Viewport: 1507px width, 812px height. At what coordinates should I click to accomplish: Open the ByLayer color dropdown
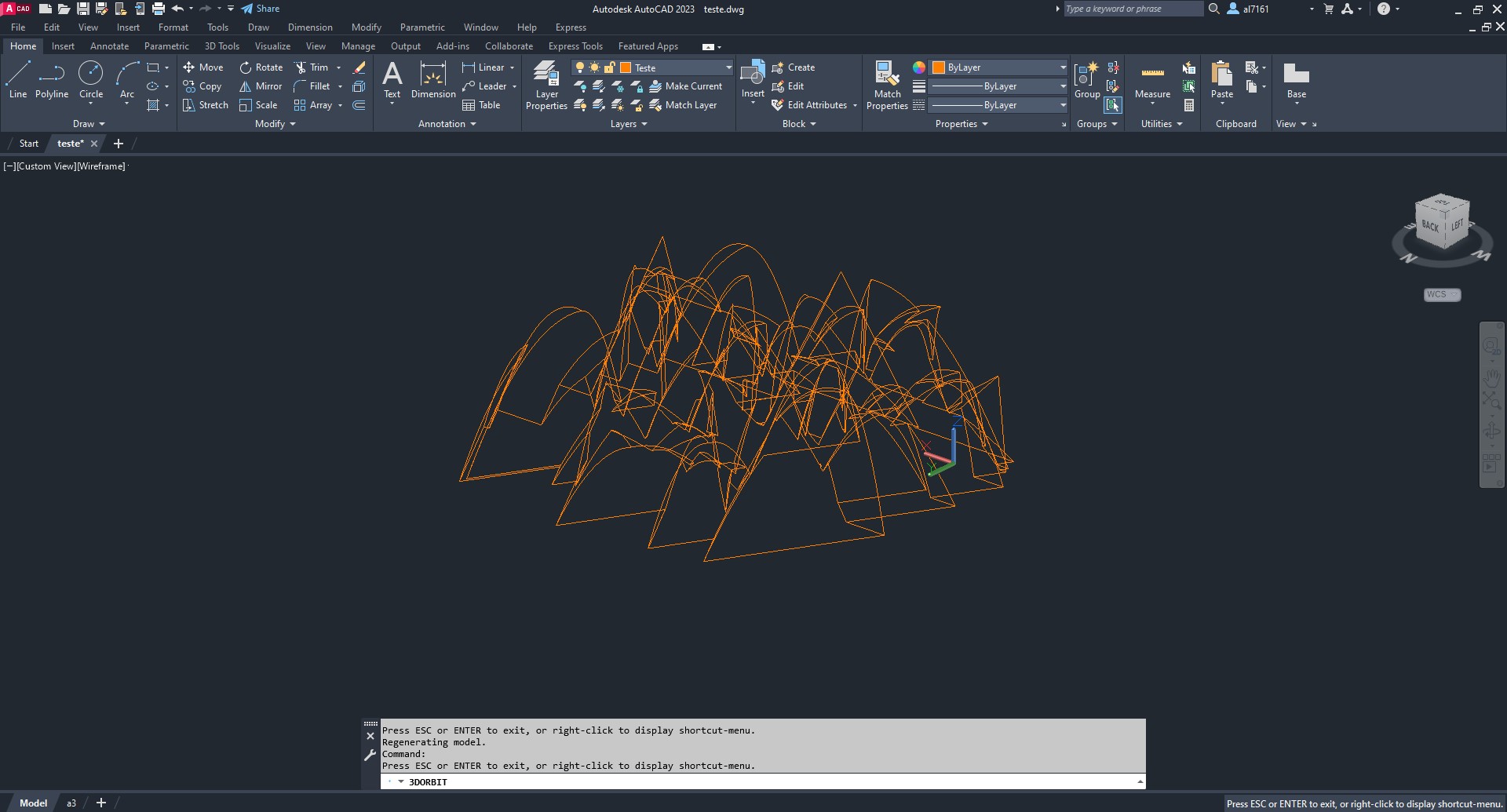1063,67
